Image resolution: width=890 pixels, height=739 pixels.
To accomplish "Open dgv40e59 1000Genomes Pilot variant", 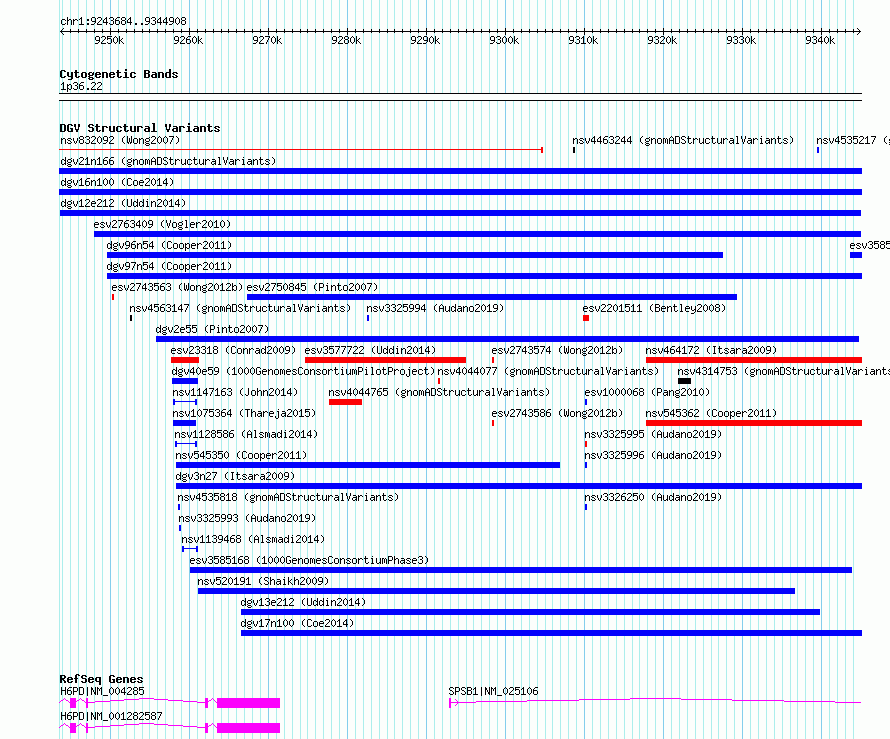I will 303,371.
